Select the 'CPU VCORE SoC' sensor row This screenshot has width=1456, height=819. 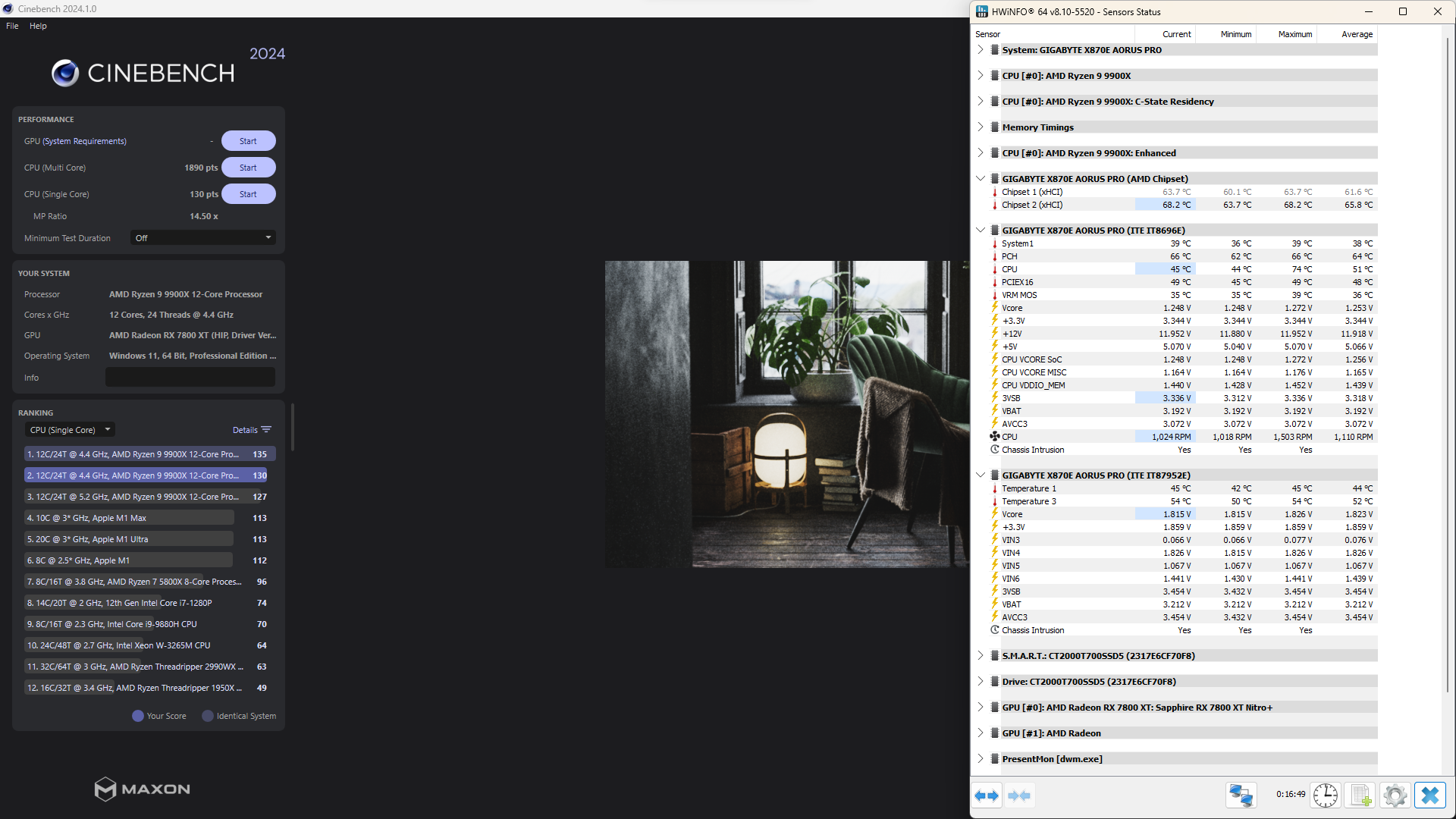[1175, 359]
